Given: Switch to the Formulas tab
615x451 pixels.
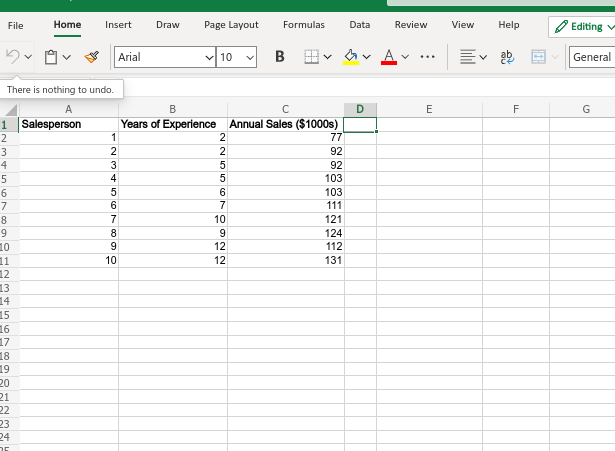Looking at the screenshot, I should tap(304, 25).
